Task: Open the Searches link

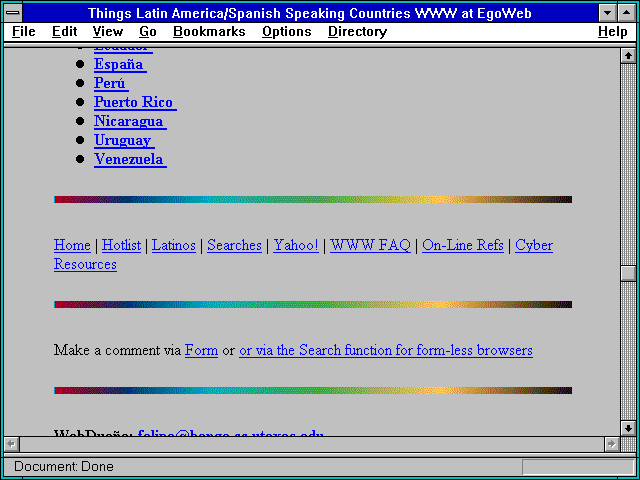Action: [234, 245]
